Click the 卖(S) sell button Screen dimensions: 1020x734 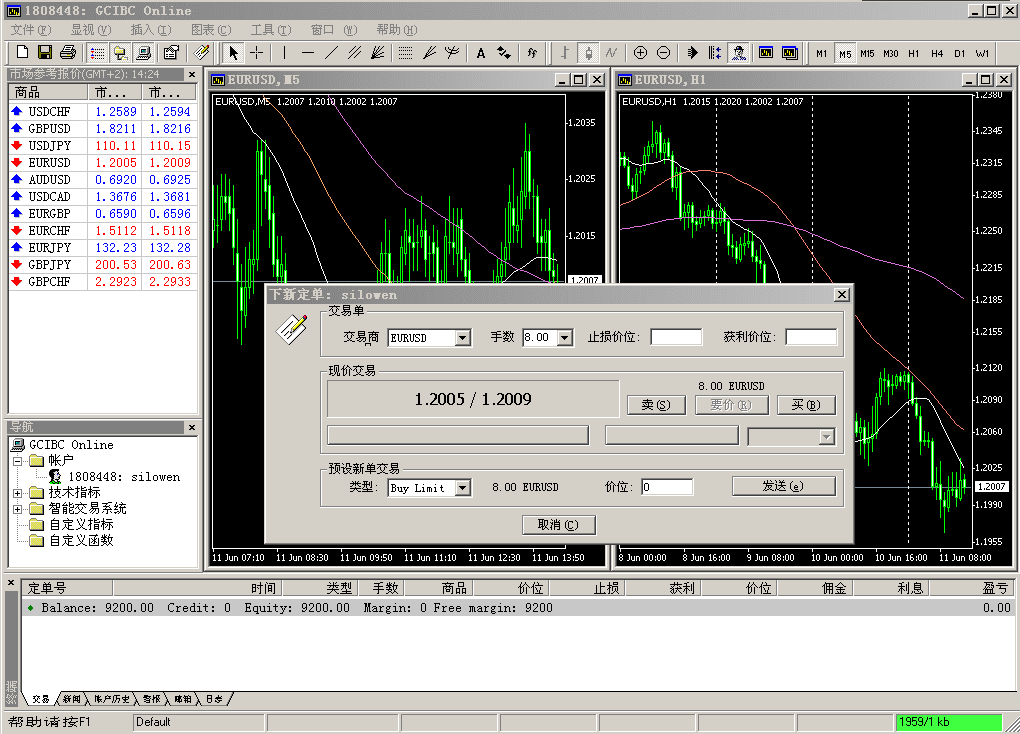click(655, 405)
